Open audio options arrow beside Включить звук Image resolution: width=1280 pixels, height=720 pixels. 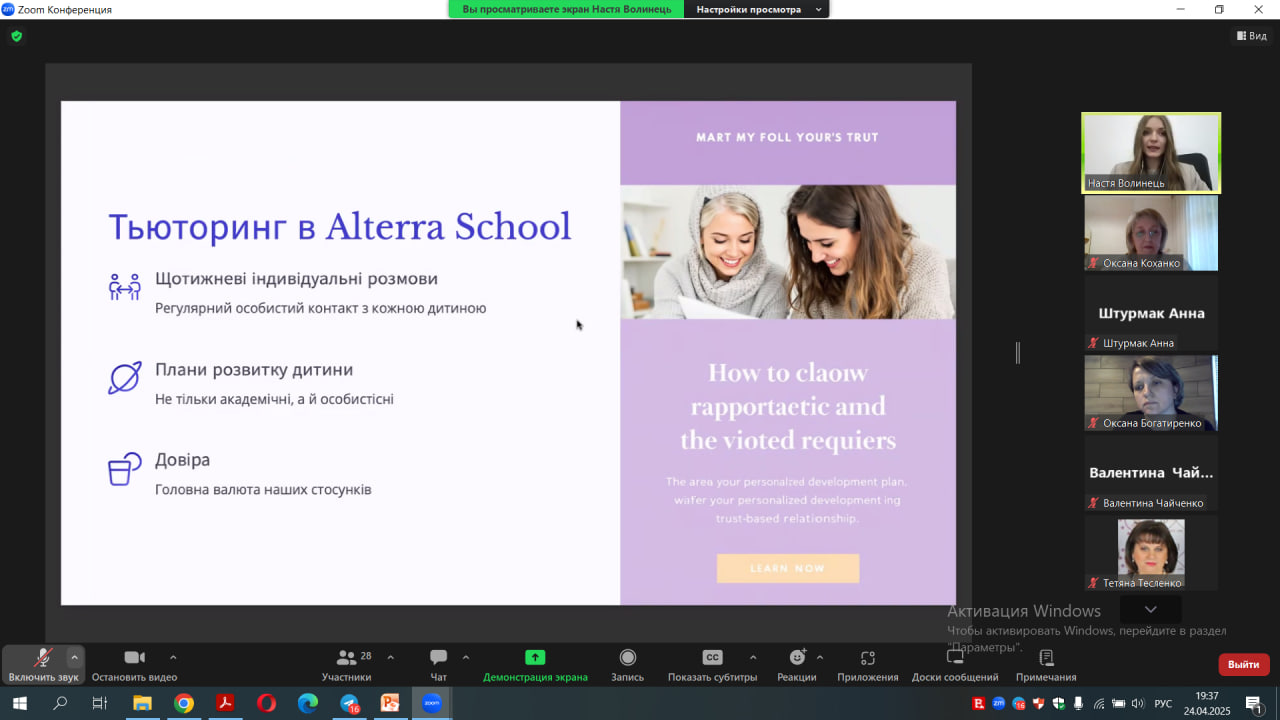click(74, 657)
